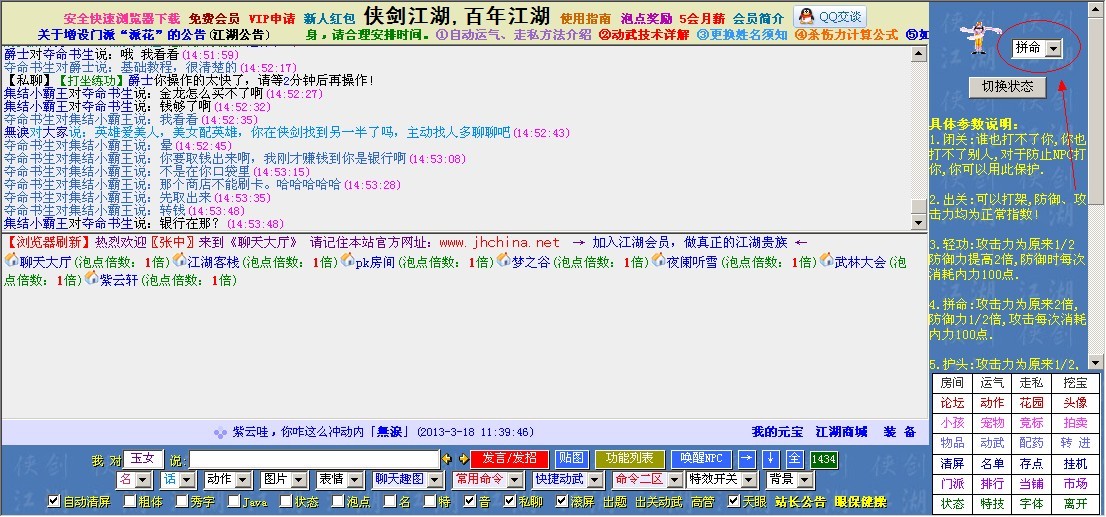This screenshot has width=1106, height=517.
Task: Expand the 图片 dropdown
Action: point(284,480)
